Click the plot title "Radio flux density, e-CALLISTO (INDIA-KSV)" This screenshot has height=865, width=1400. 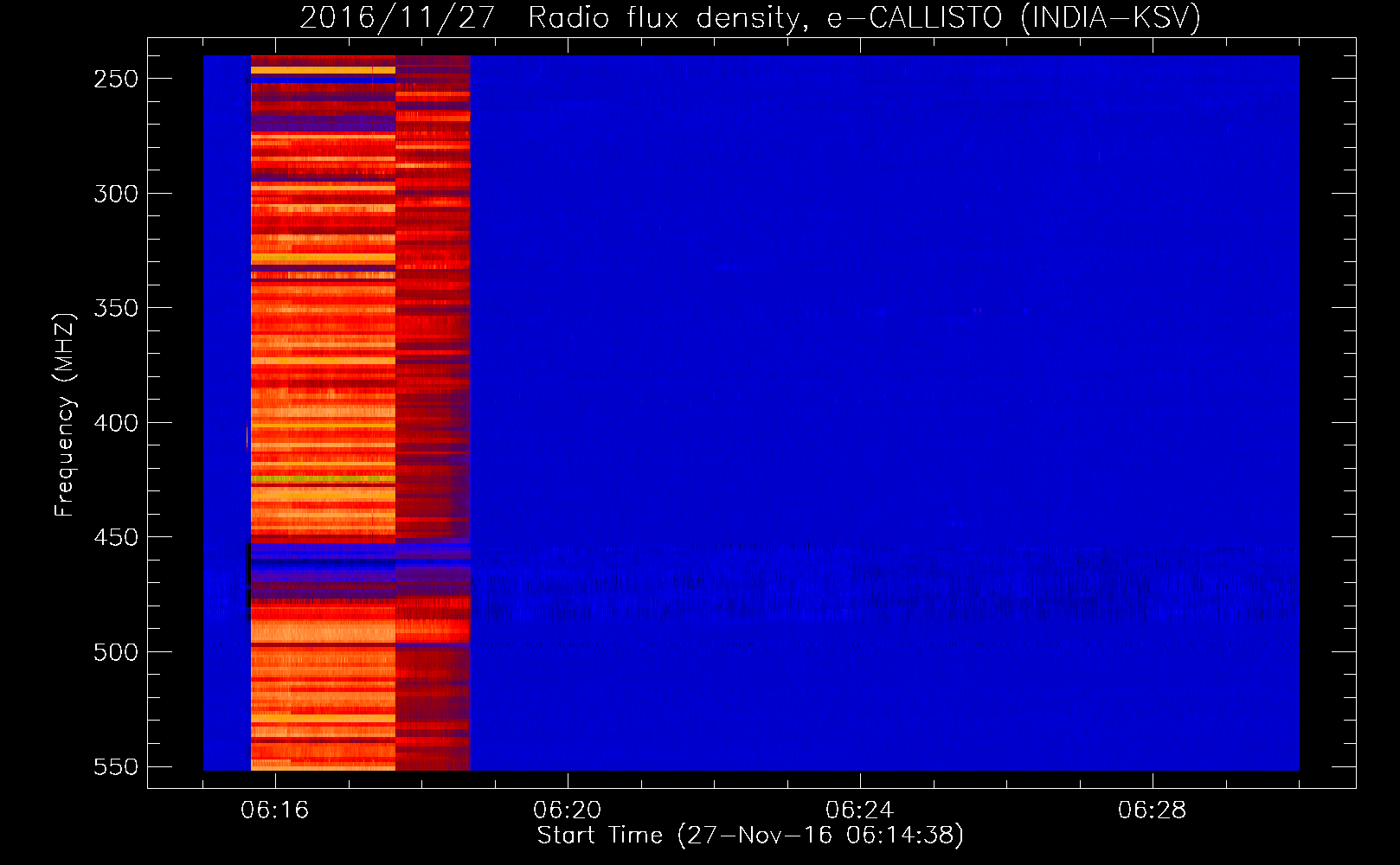[x=864, y=17]
